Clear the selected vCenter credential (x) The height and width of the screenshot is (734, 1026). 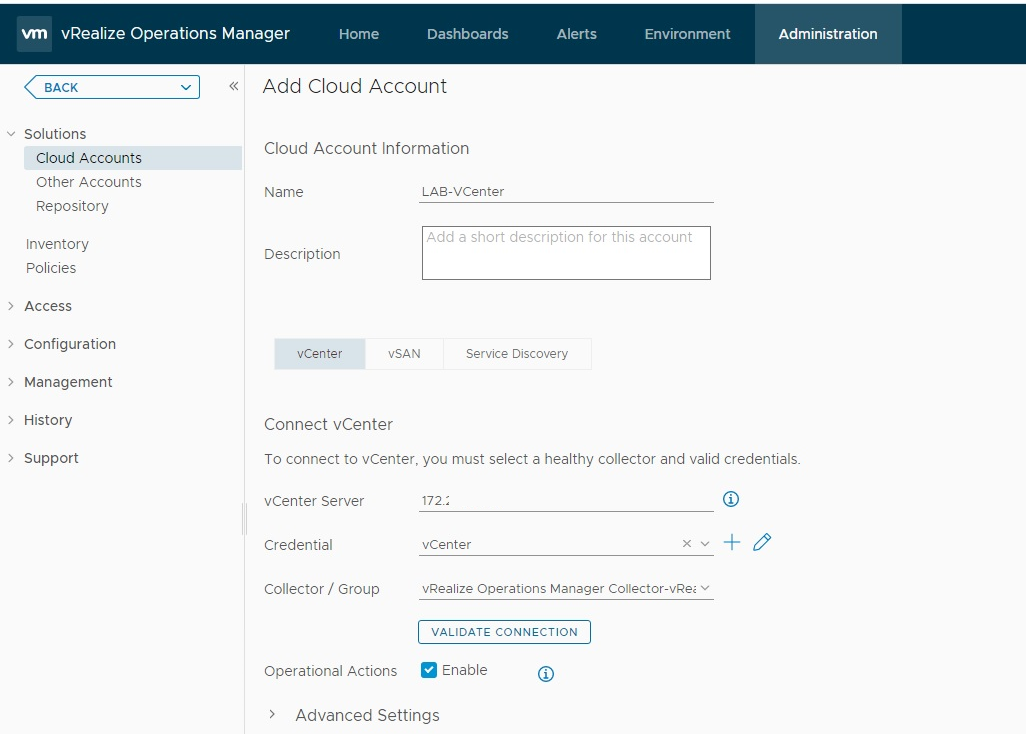click(x=686, y=544)
